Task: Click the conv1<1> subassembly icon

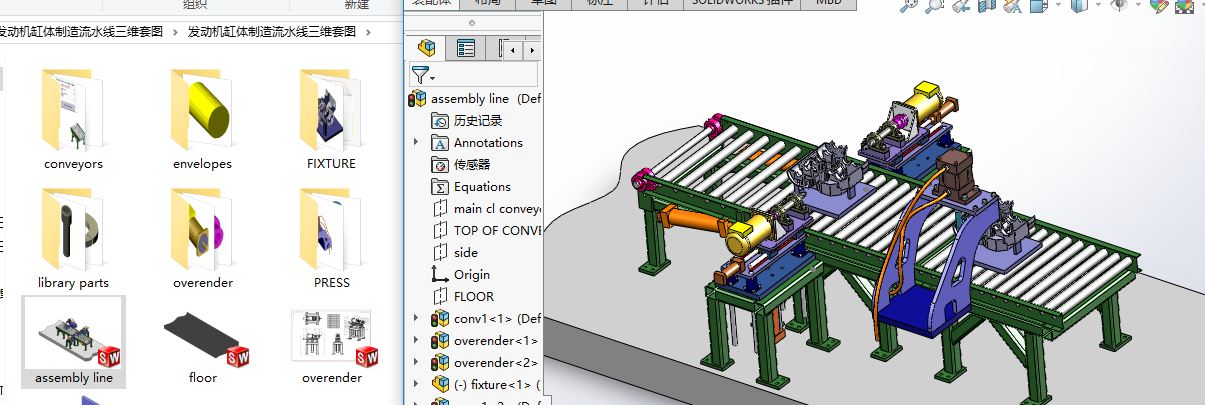Action: coord(441,319)
